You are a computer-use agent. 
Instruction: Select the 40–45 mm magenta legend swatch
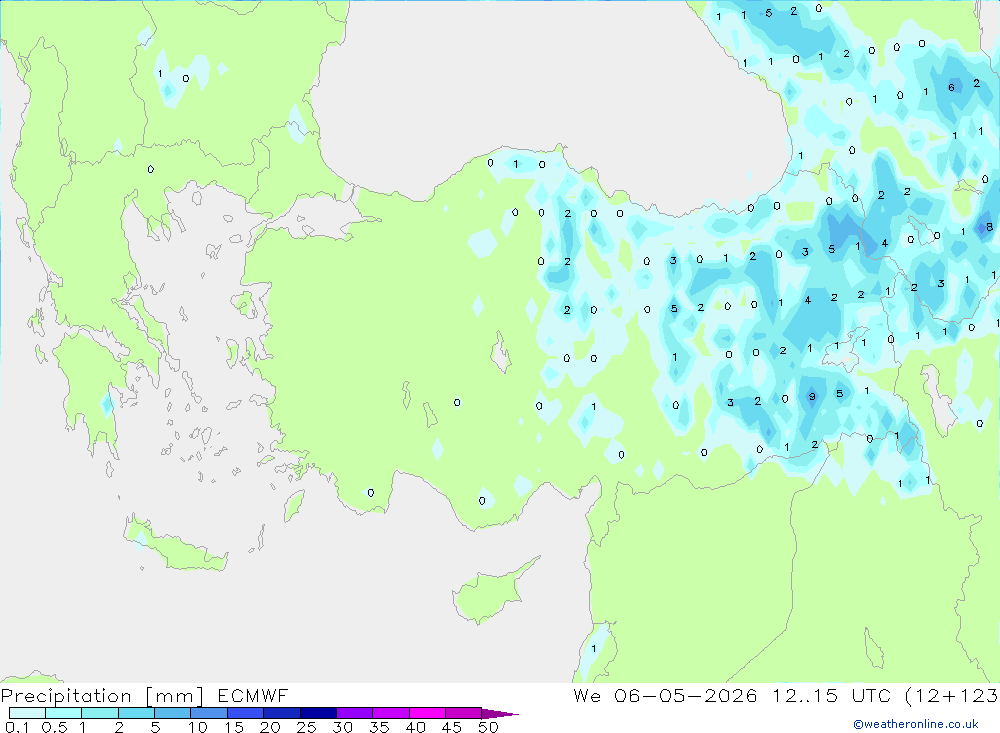(x=427, y=713)
